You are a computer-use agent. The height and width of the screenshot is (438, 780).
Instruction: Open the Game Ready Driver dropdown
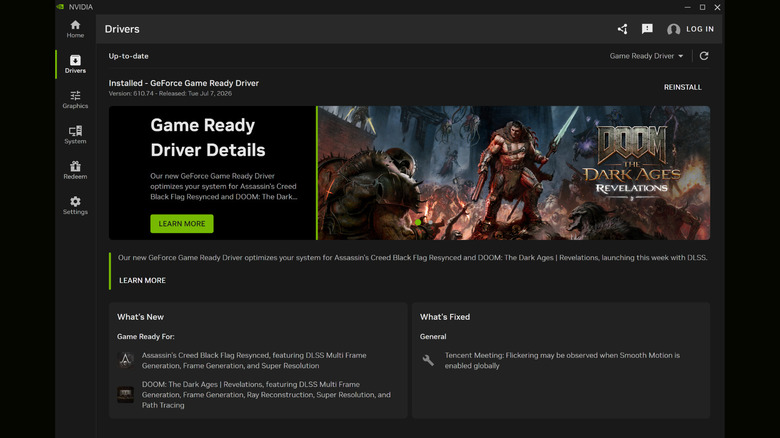(x=646, y=56)
